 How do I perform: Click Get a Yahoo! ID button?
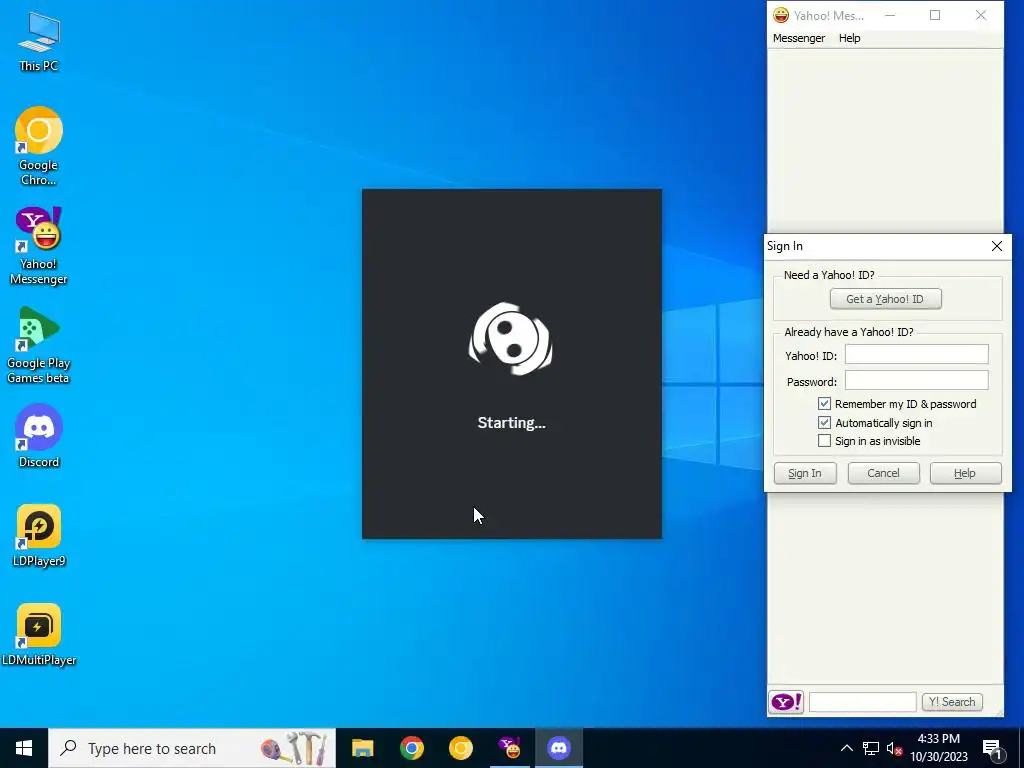[x=886, y=298]
